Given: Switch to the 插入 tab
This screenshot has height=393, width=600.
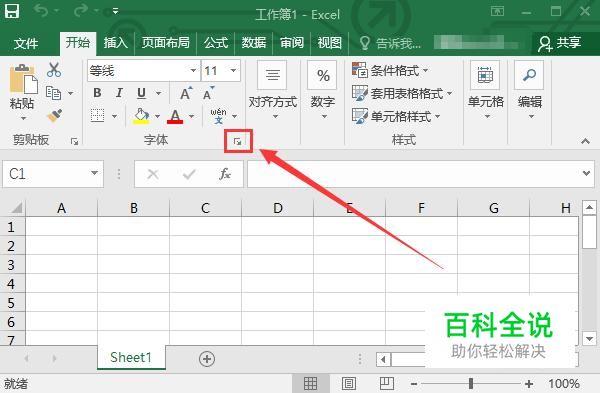Looking at the screenshot, I should pyautogui.click(x=115, y=42).
